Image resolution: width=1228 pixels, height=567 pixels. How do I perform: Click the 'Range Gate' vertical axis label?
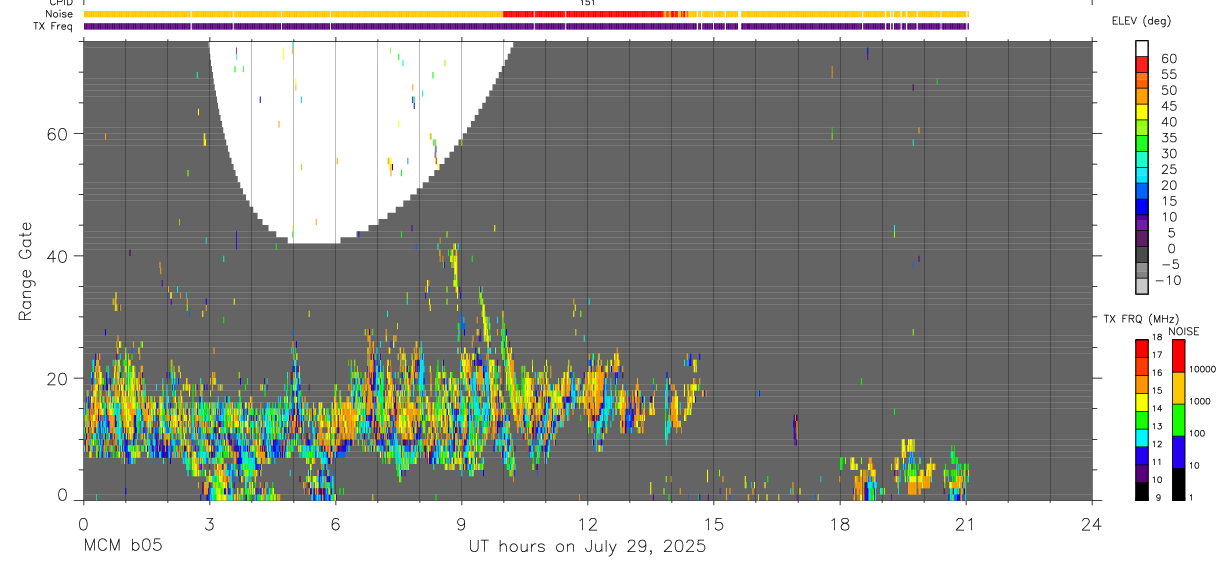[26, 271]
